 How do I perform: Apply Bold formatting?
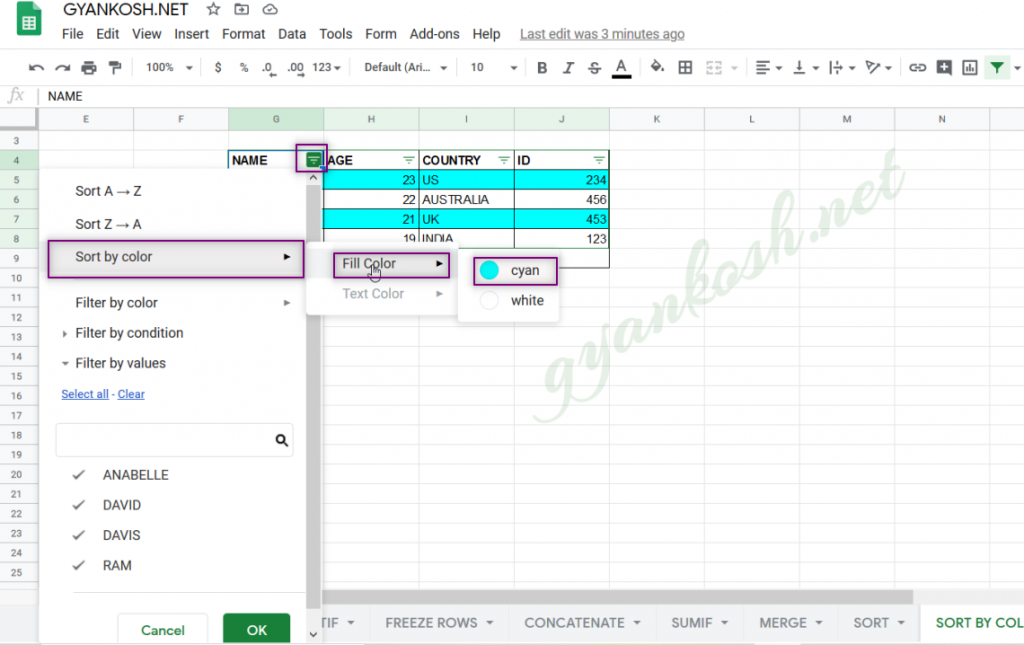[x=542, y=67]
